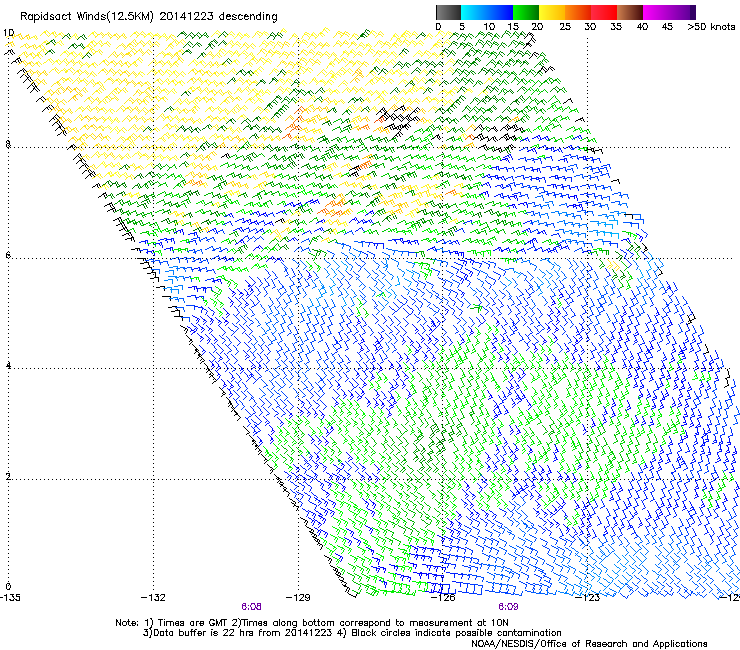The height and width of the screenshot is (650, 740).
Task: Click the dark purple 45-50 knots legend swatch
Action: pyautogui.click(x=682, y=12)
